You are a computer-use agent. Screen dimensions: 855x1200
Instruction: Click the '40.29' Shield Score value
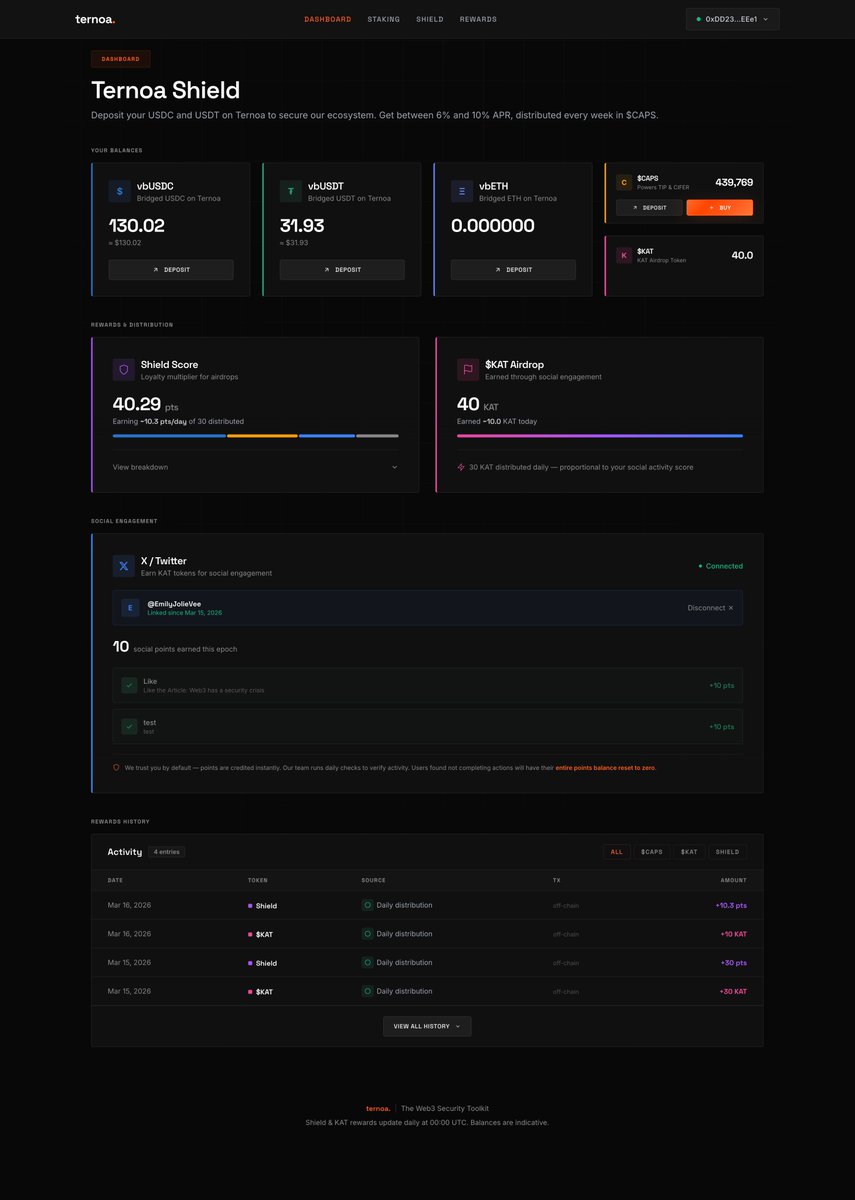pyautogui.click(x=137, y=404)
